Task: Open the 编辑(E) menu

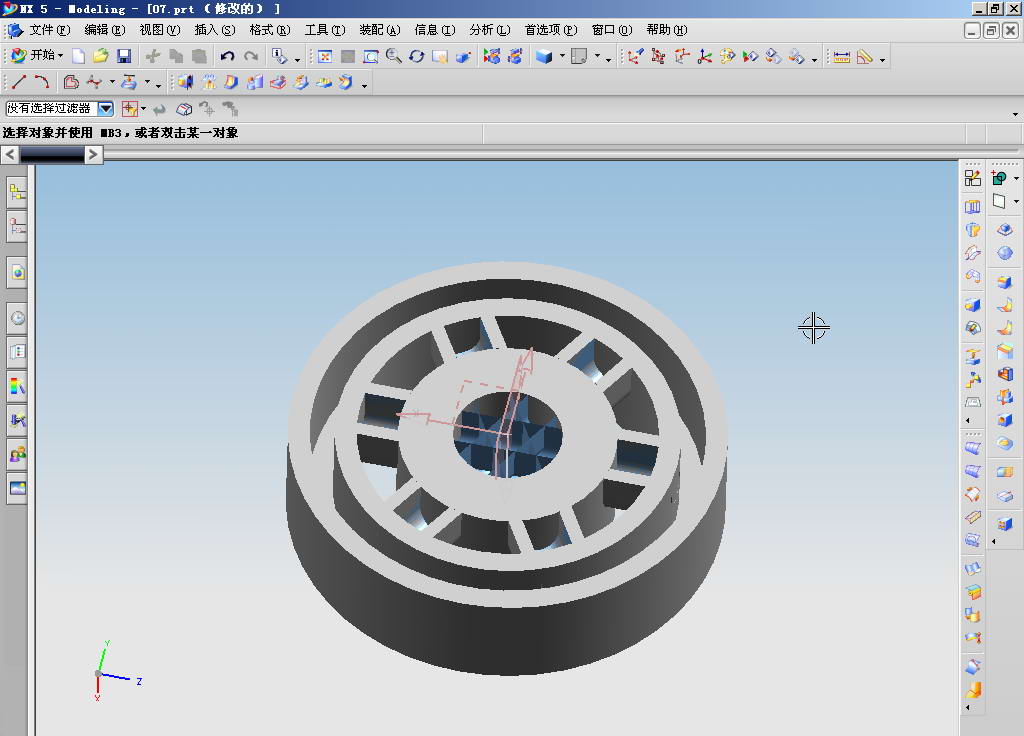Action: coord(104,30)
